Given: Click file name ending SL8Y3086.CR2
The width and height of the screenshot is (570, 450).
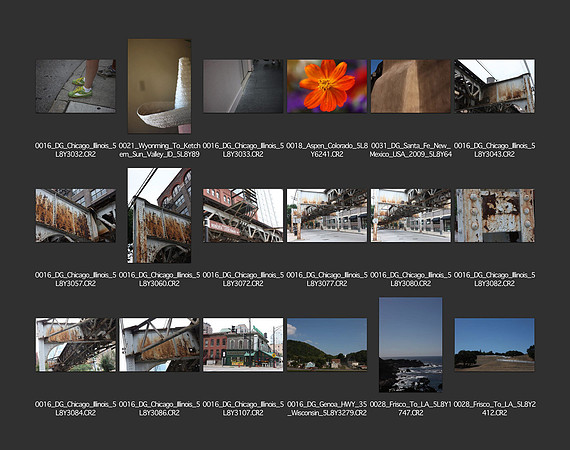Looking at the screenshot, I should coord(159,409).
